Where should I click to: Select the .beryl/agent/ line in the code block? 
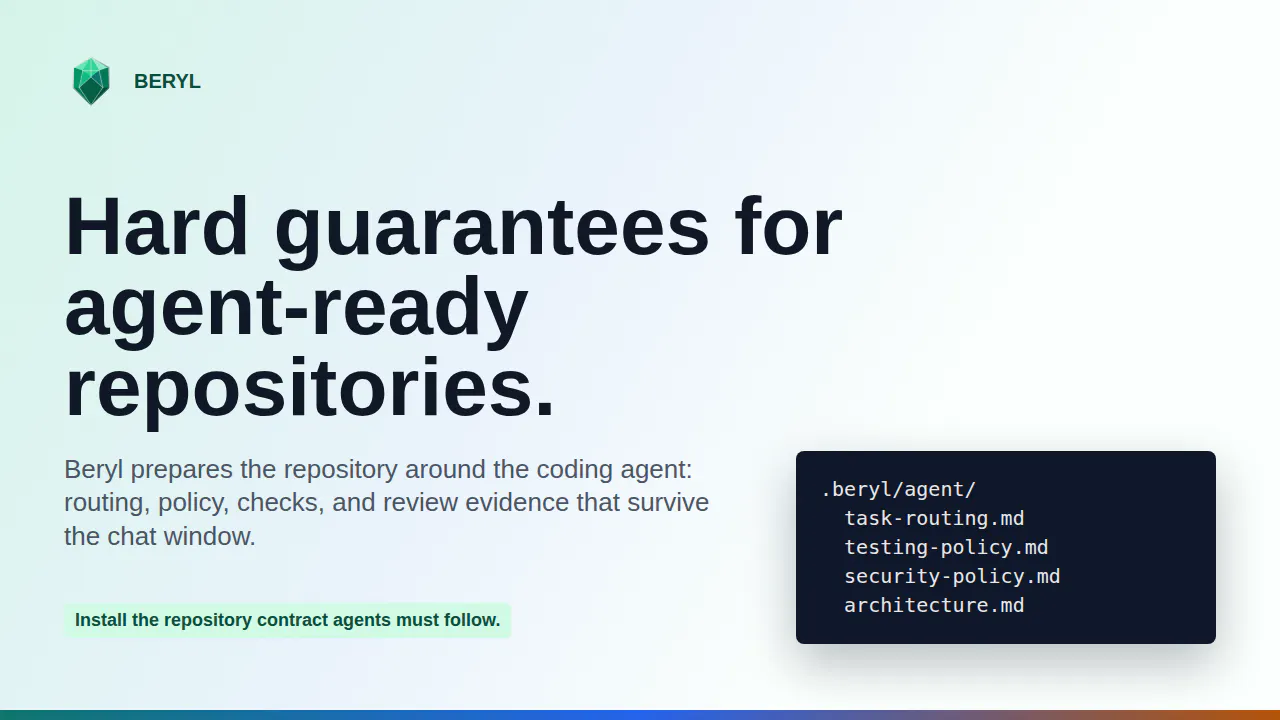click(898, 490)
